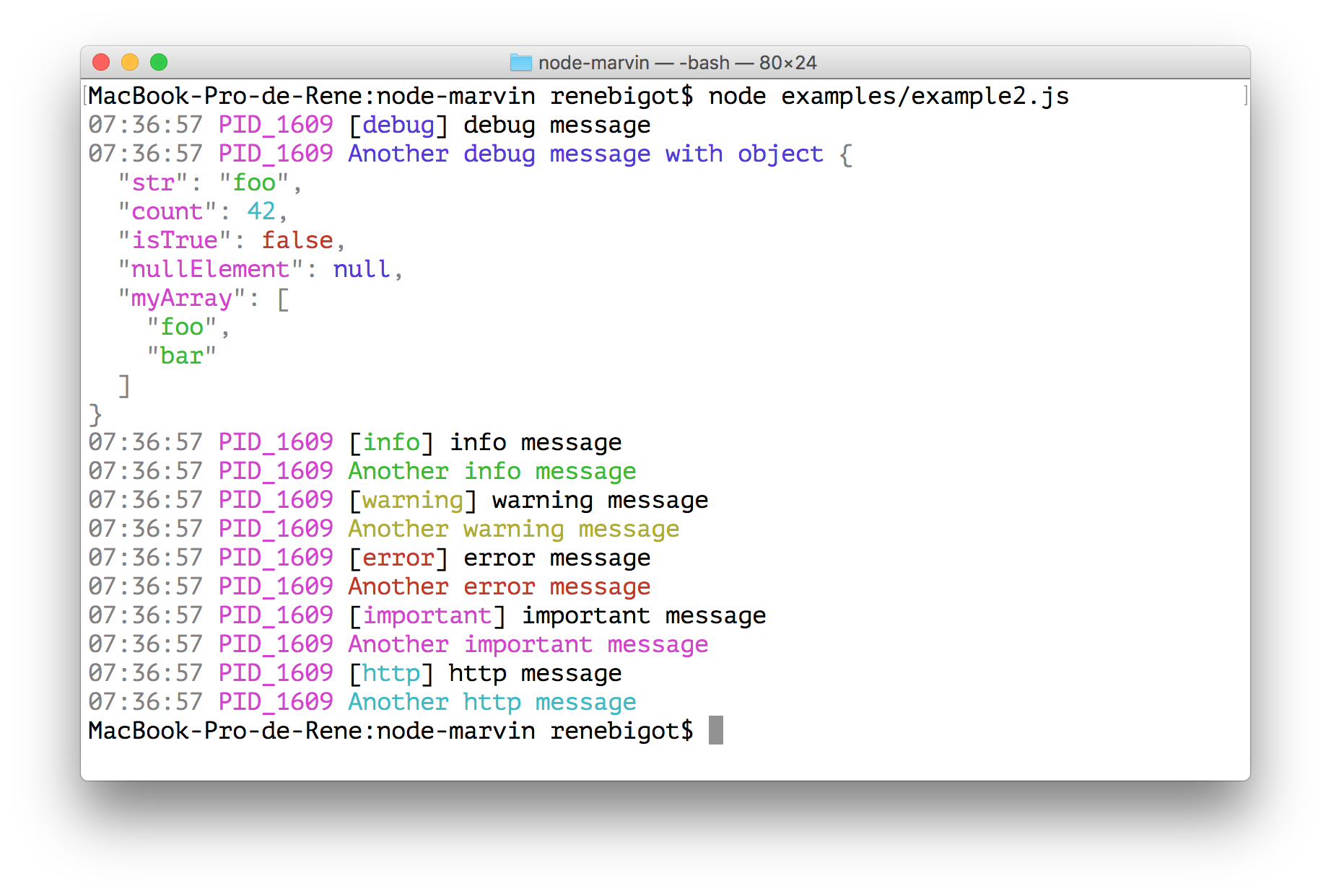1331x896 pixels.
Task: Click the "myArray" key
Action: click(182, 298)
